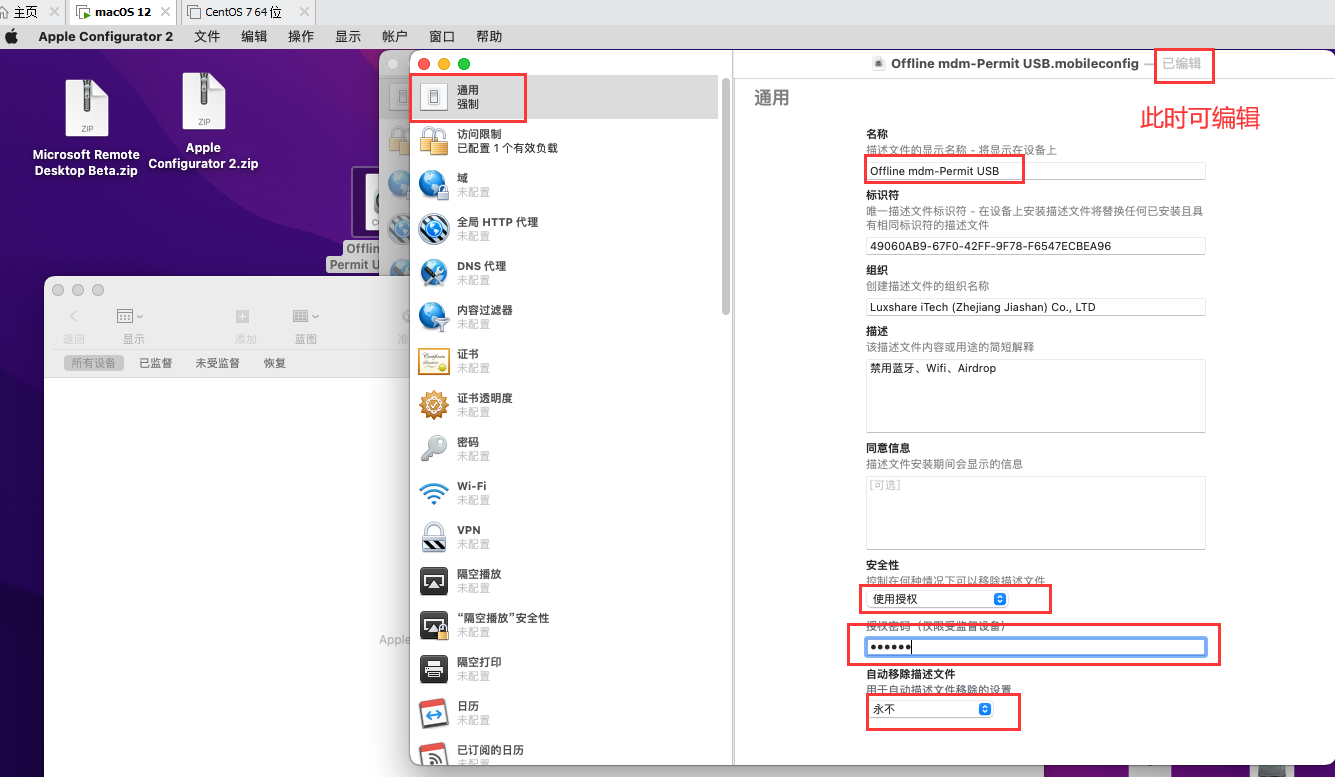Click the 组织 organization field
The height and width of the screenshot is (777, 1335).
(x=1036, y=307)
